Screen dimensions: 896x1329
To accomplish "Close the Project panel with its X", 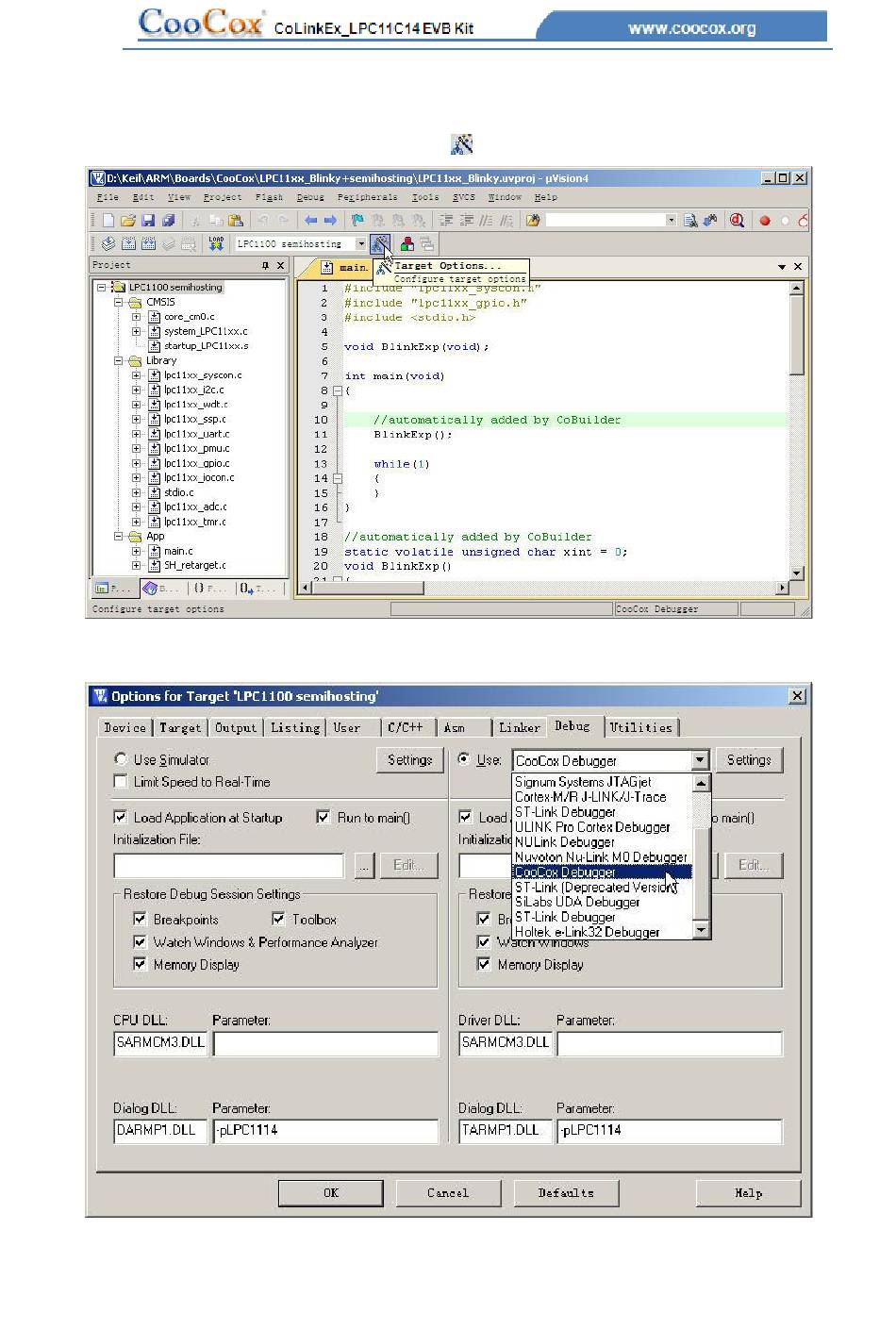I will [x=280, y=266].
